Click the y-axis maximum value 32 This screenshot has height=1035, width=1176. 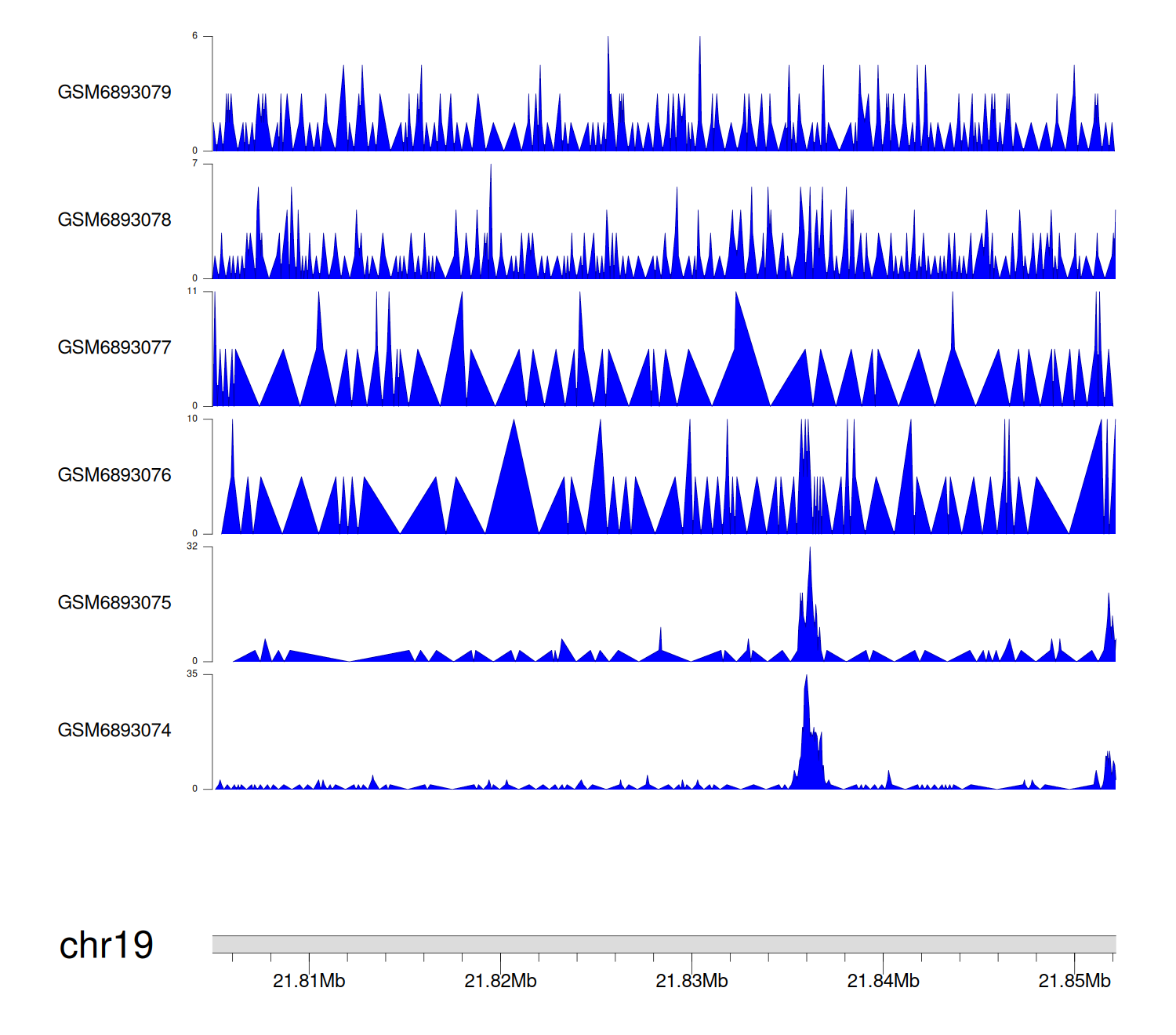(x=192, y=547)
